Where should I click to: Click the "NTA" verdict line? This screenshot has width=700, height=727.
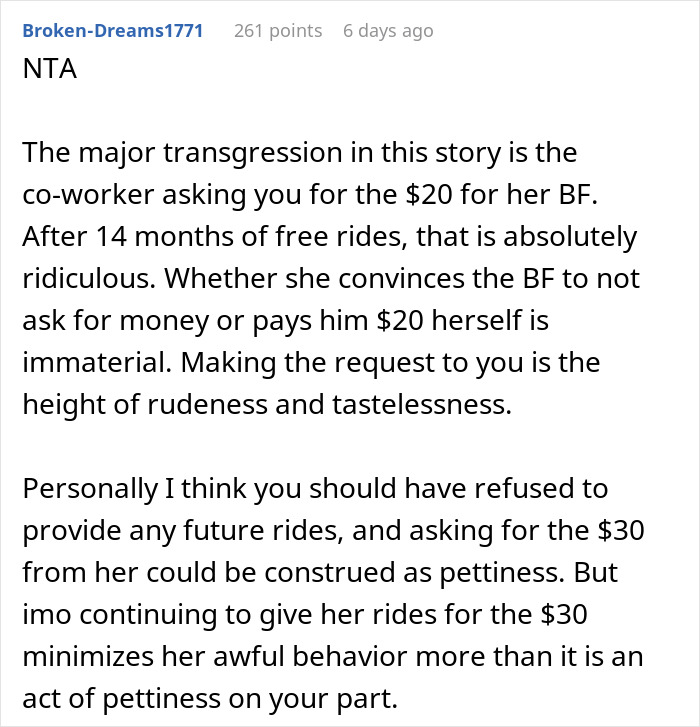coord(45,75)
